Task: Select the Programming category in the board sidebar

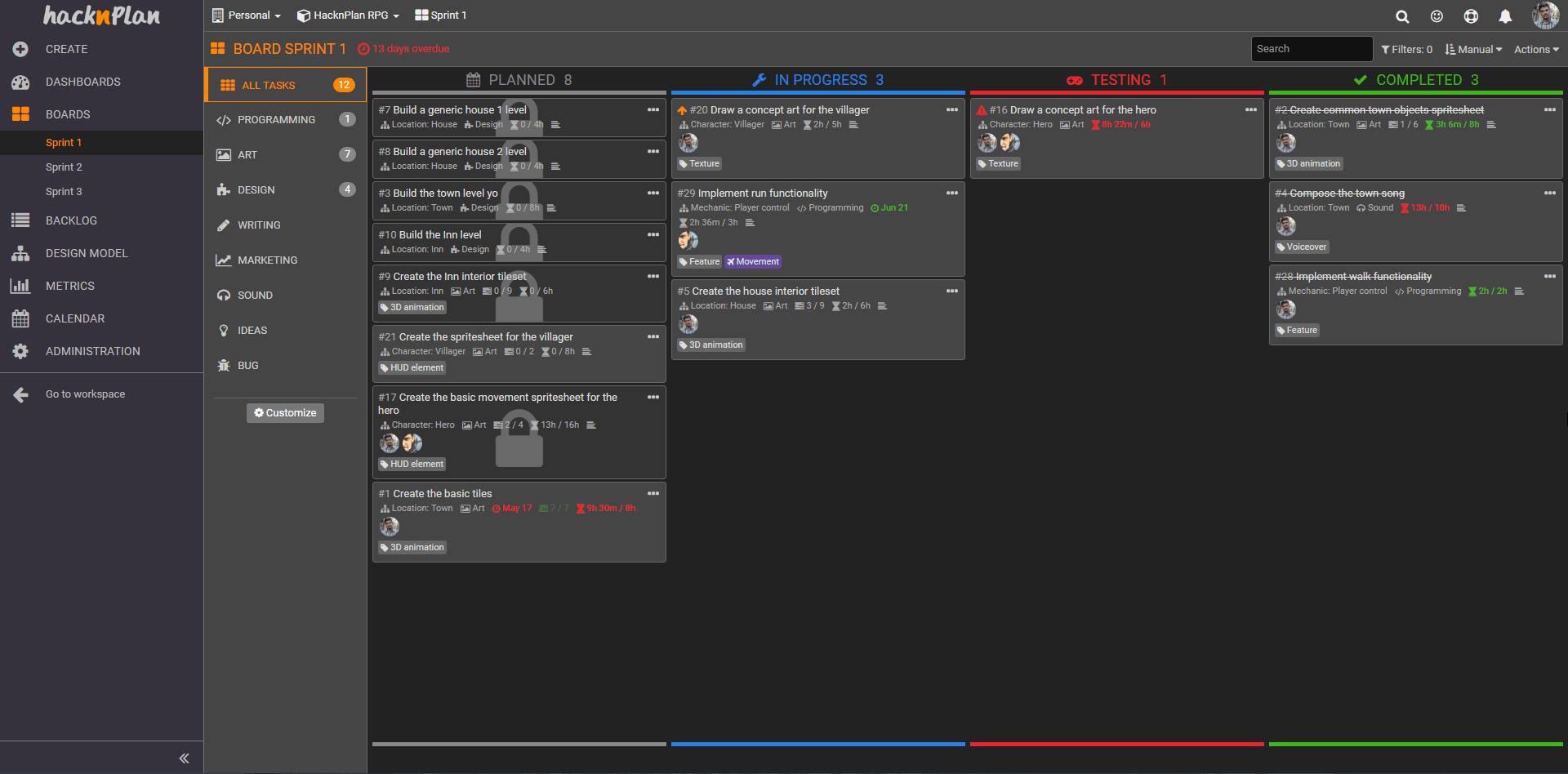Action: [x=278, y=119]
